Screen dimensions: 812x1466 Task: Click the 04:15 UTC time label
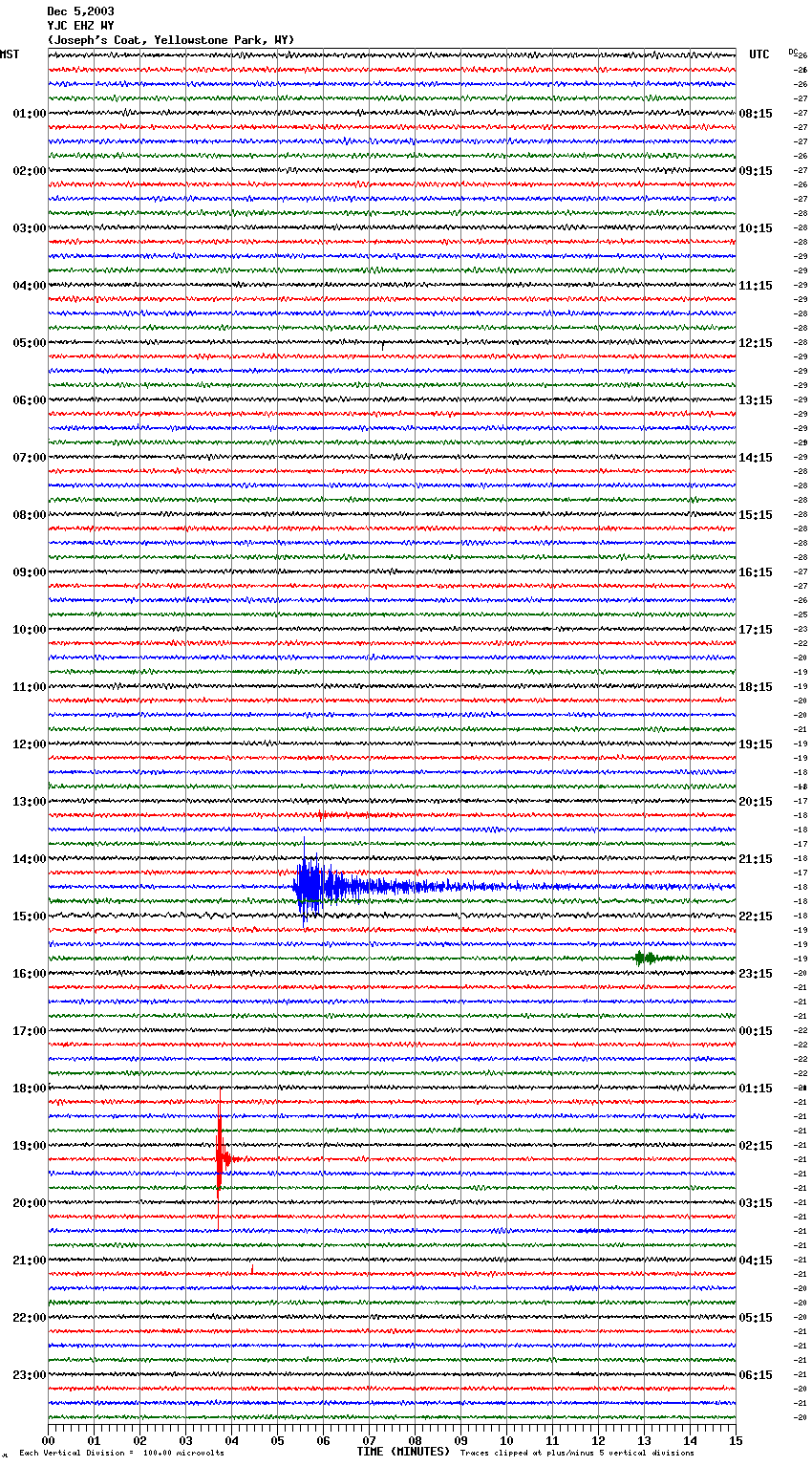tap(756, 1261)
